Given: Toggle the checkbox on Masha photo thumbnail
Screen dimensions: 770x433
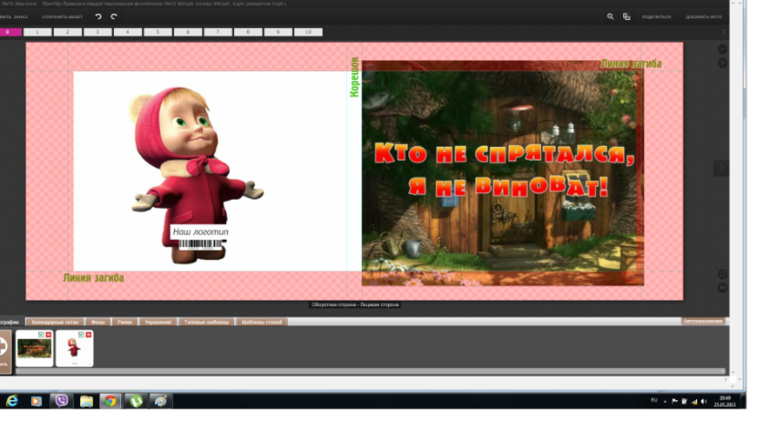Looking at the screenshot, I should click(80, 334).
